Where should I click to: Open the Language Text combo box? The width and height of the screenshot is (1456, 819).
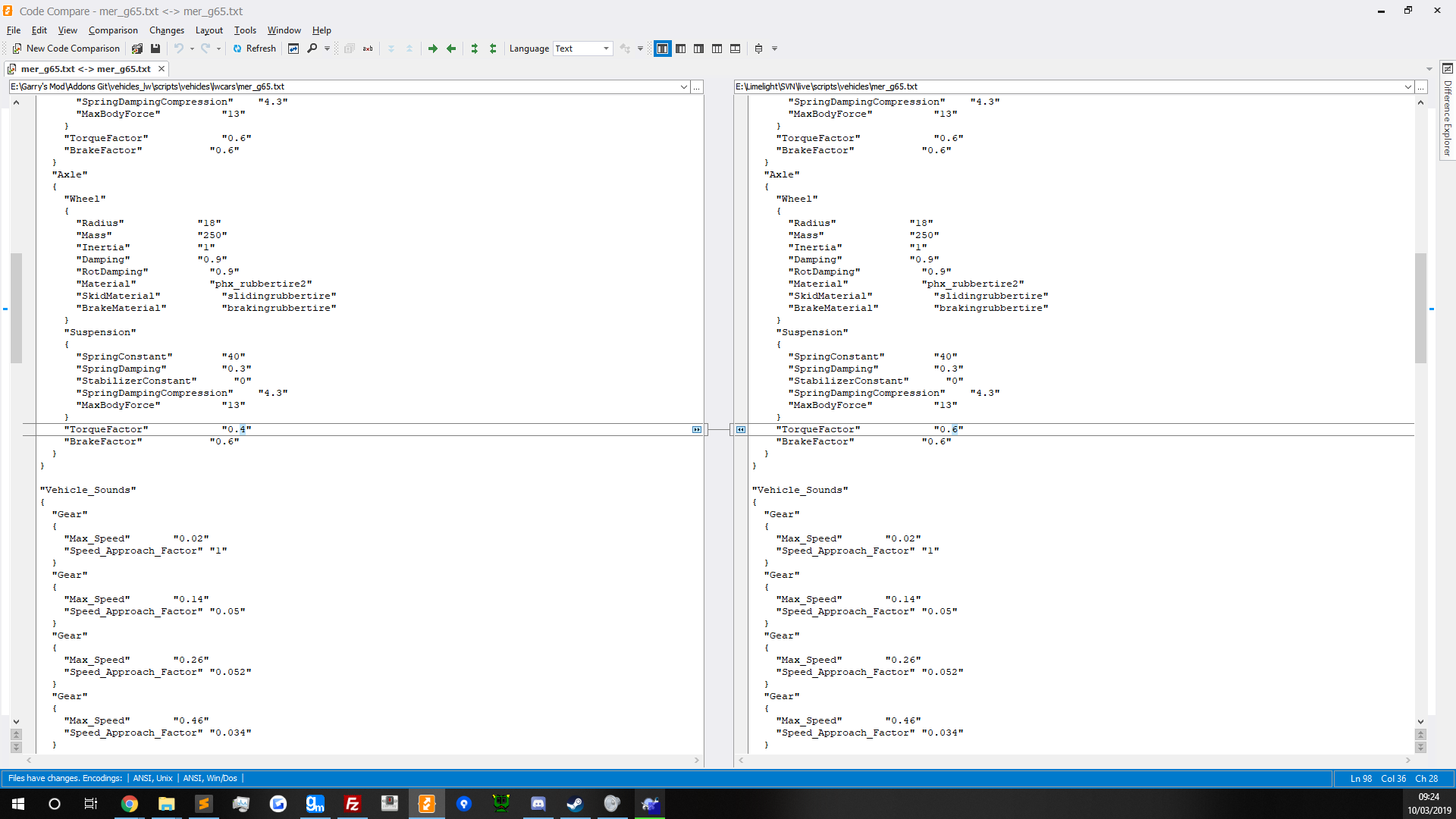(582, 49)
